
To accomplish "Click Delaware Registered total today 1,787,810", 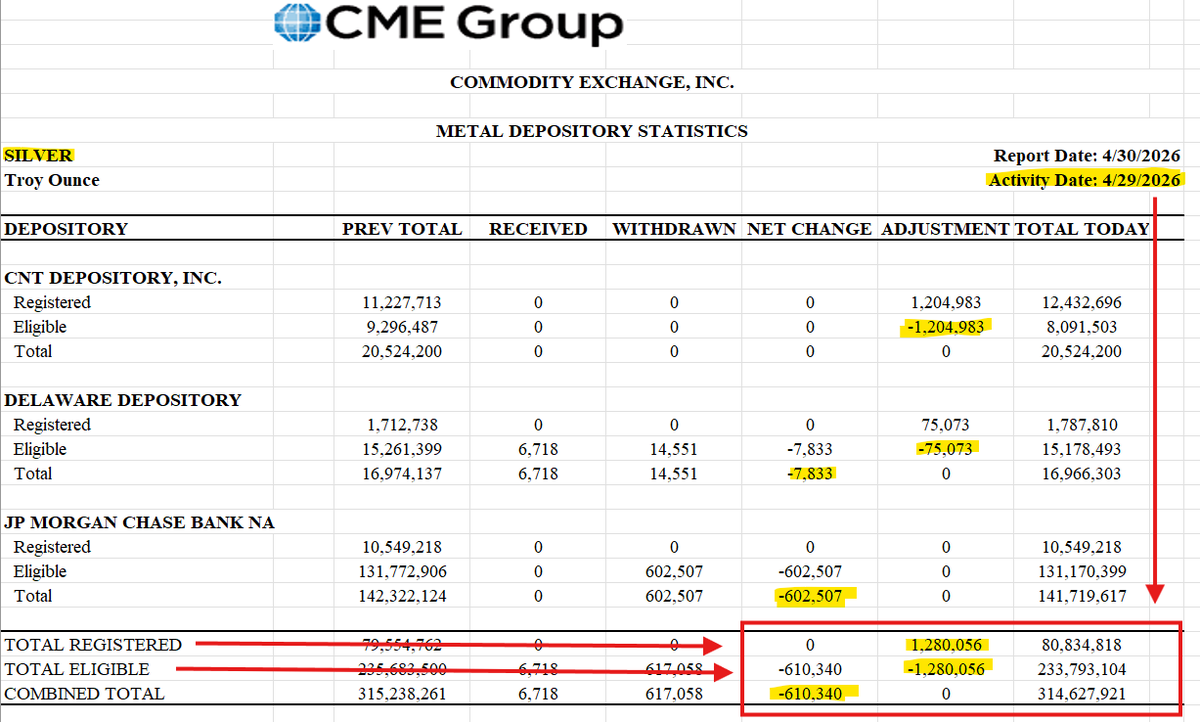I will pyautogui.click(x=1081, y=425).
